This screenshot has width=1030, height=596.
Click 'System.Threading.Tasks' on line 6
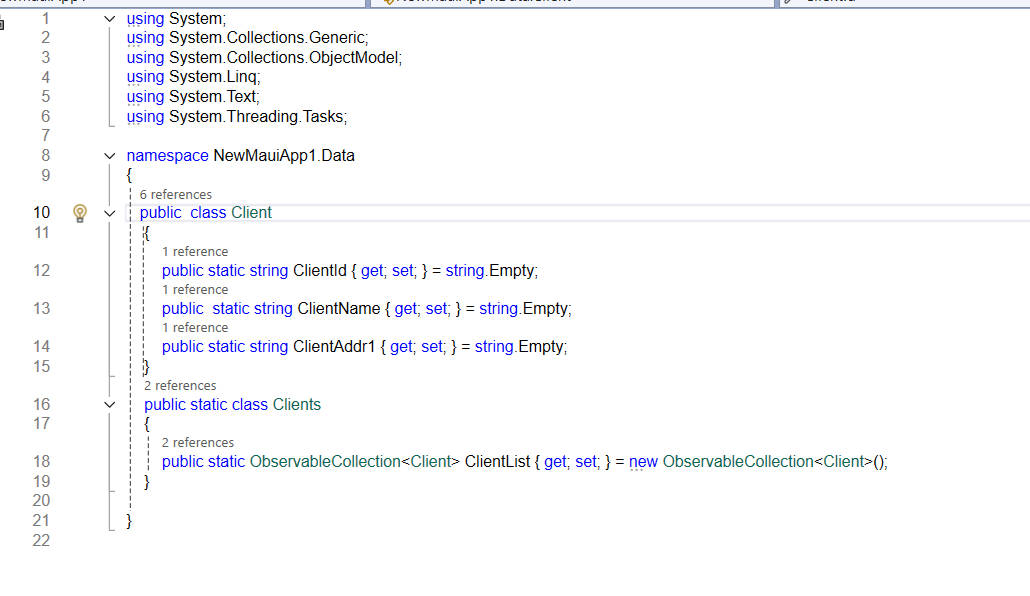pyautogui.click(x=256, y=116)
